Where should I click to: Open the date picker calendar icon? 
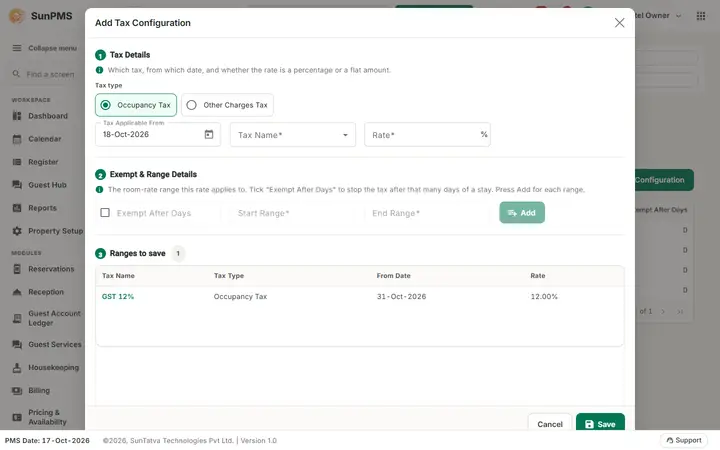point(209,134)
